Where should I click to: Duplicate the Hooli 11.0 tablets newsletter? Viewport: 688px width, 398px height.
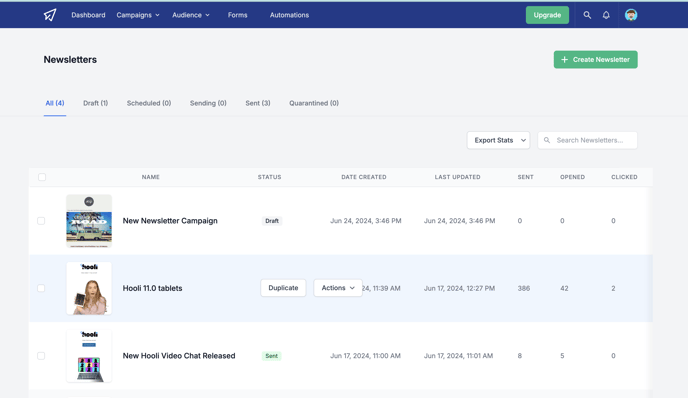coord(283,288)
